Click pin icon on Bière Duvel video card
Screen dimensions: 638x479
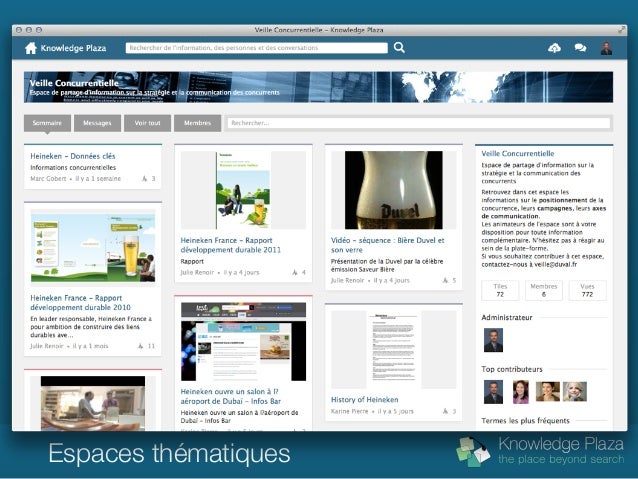click(446, 280)
